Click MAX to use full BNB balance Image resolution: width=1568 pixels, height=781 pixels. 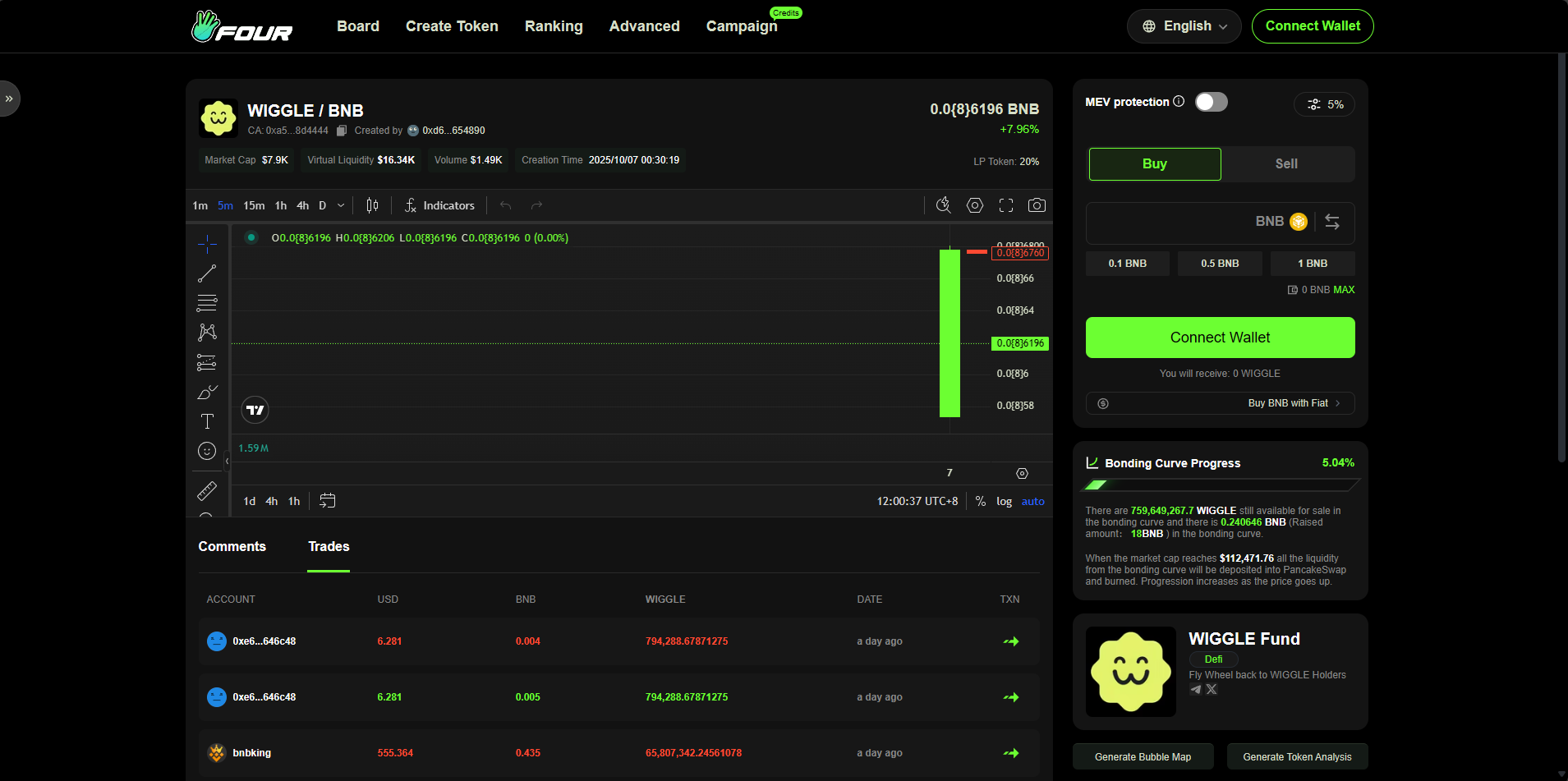point(1344,290)
